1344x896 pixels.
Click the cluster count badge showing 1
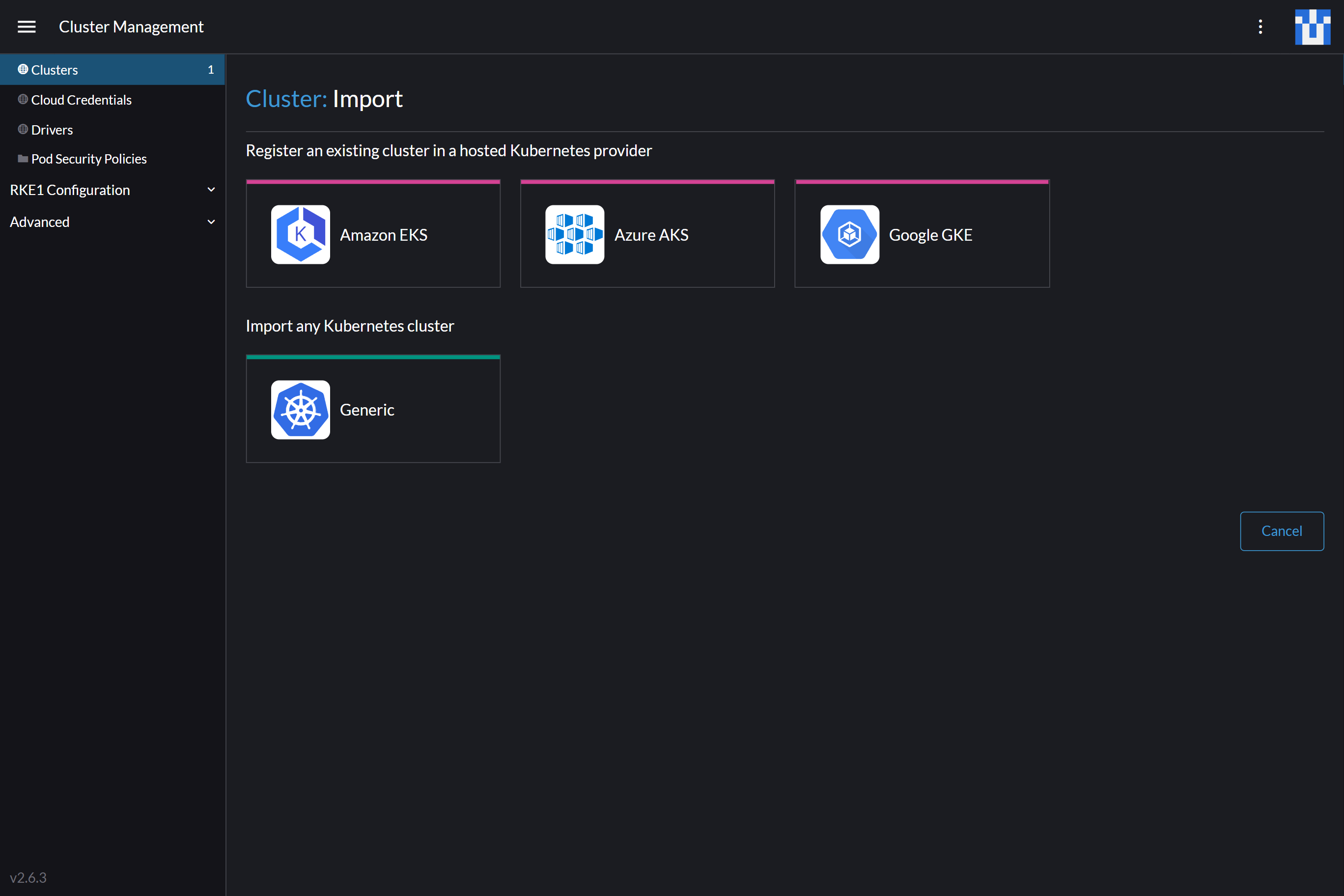point(210,69)
